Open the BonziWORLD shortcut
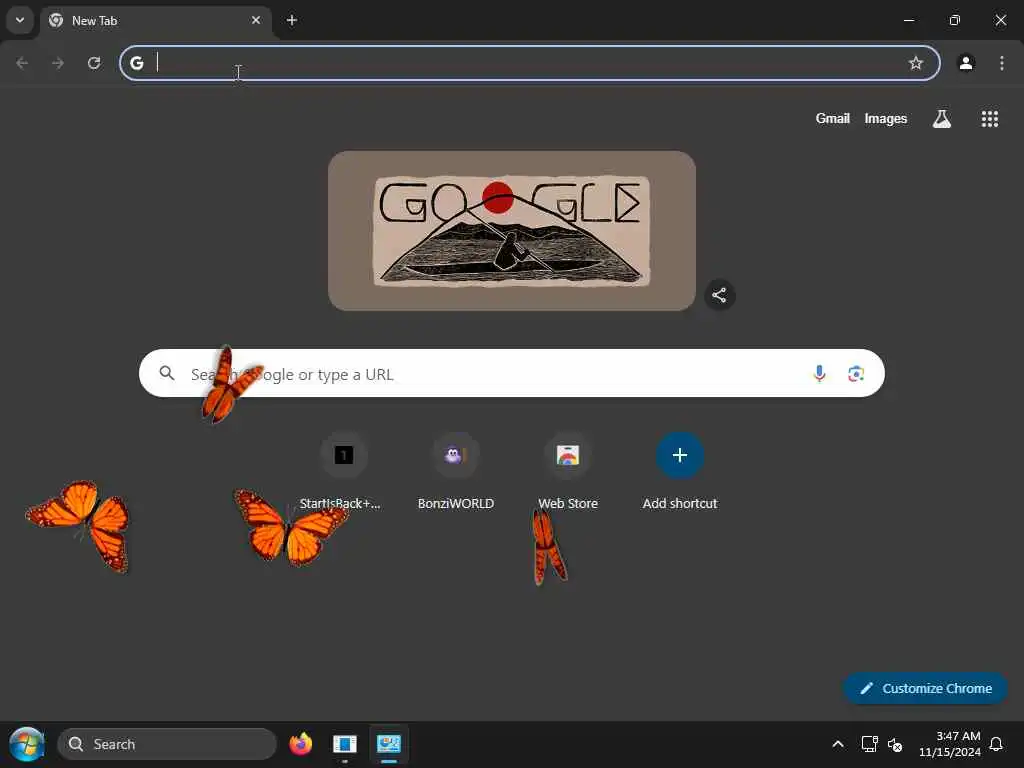This screenshot has width=1024, height=768. point(456,471)
